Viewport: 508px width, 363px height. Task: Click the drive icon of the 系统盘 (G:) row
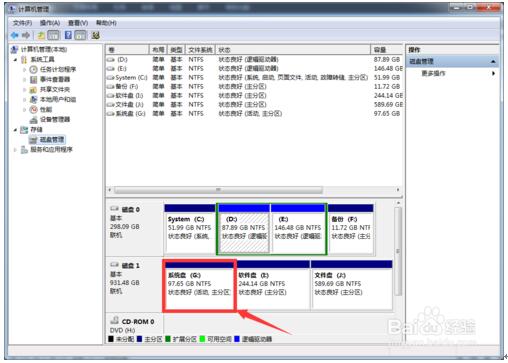click(x=111, y=114)
